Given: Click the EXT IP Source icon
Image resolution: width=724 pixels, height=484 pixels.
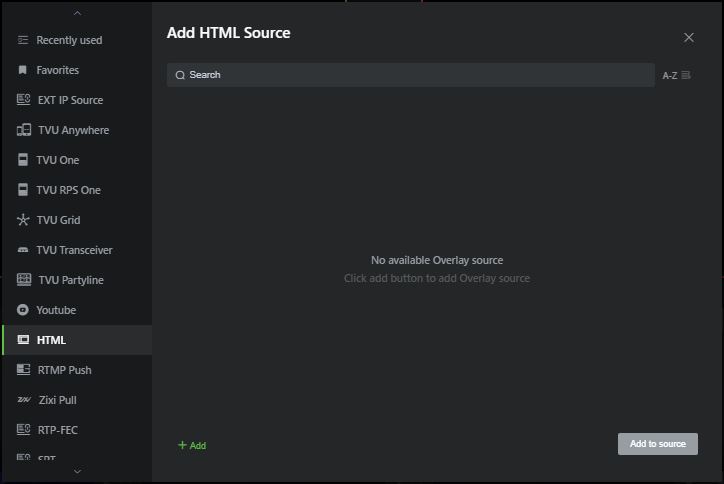Looking at the screenshot, I should [24, 100].
